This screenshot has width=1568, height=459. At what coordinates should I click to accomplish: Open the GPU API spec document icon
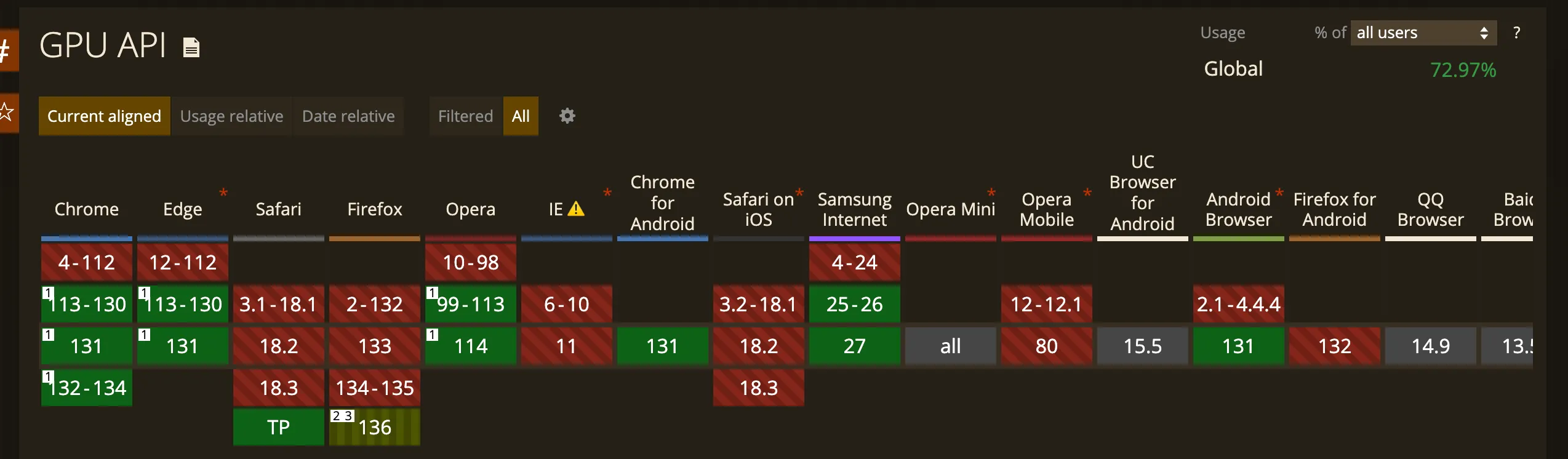coord(191,47)
